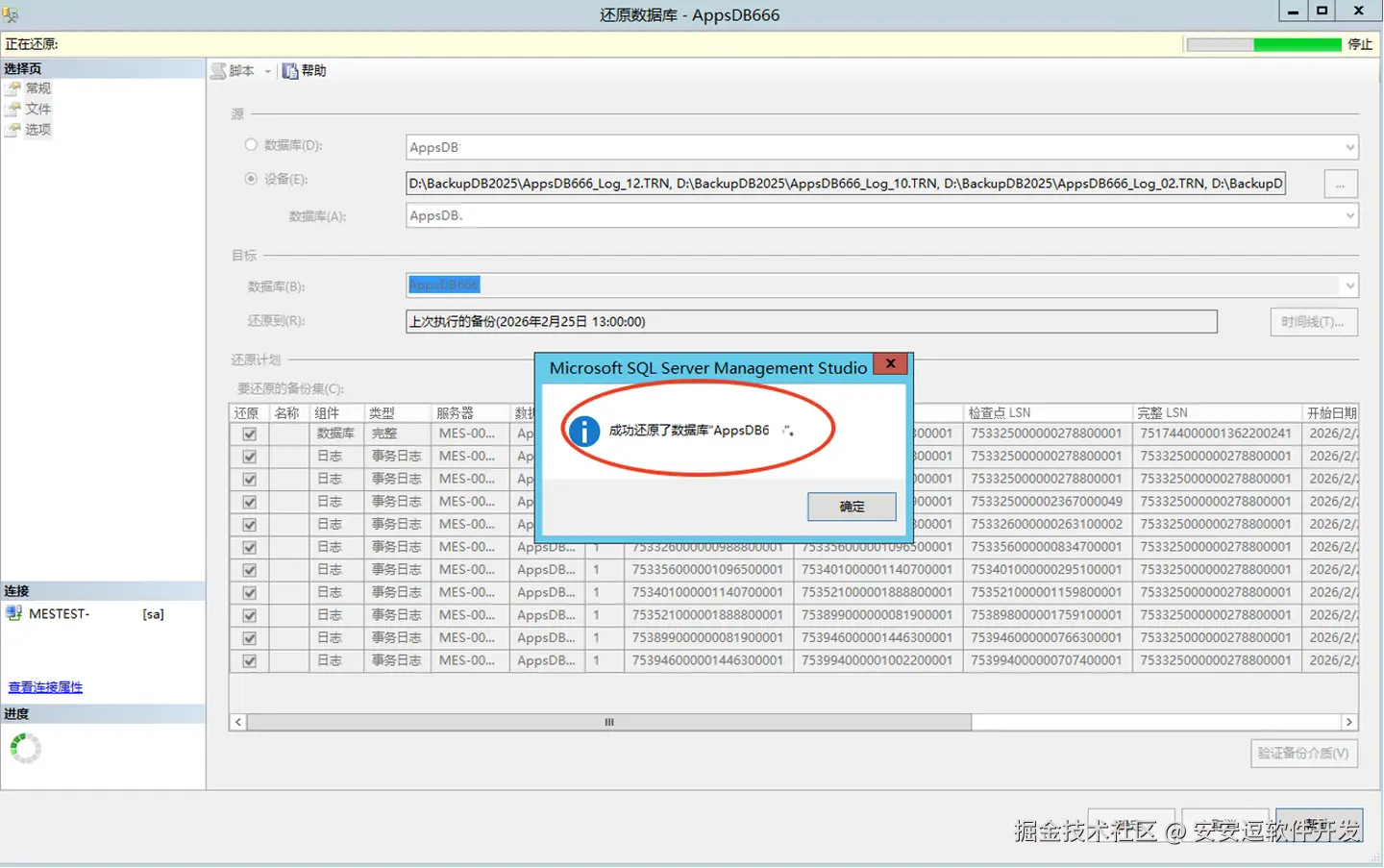Click 确定 in the success dialog

click(x=853, y=507)
